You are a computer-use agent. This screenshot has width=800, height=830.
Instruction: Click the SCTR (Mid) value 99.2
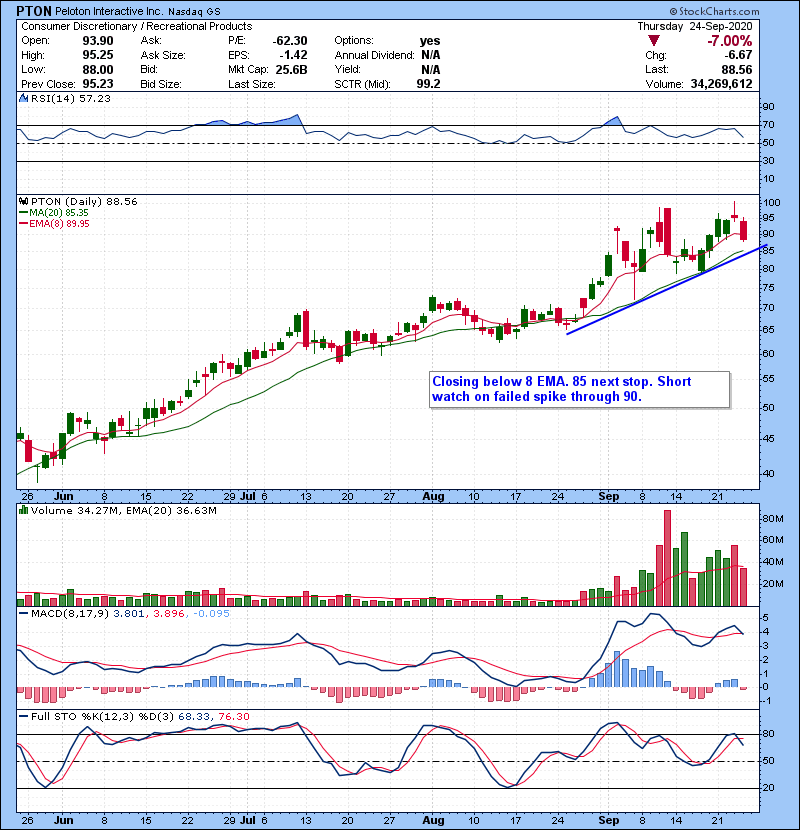[428, 84]
